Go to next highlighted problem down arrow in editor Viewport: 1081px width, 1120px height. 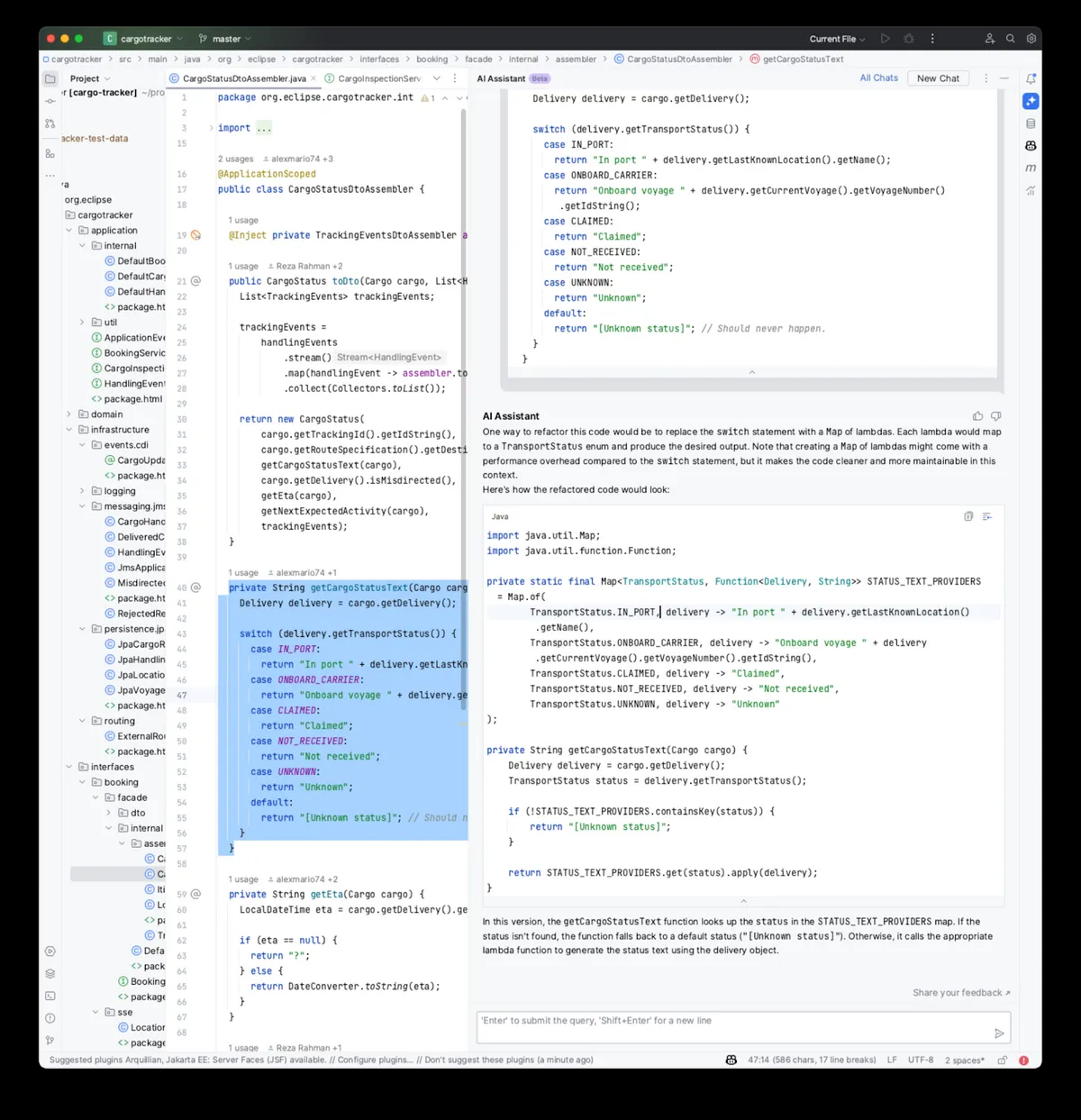click(459, 97)
